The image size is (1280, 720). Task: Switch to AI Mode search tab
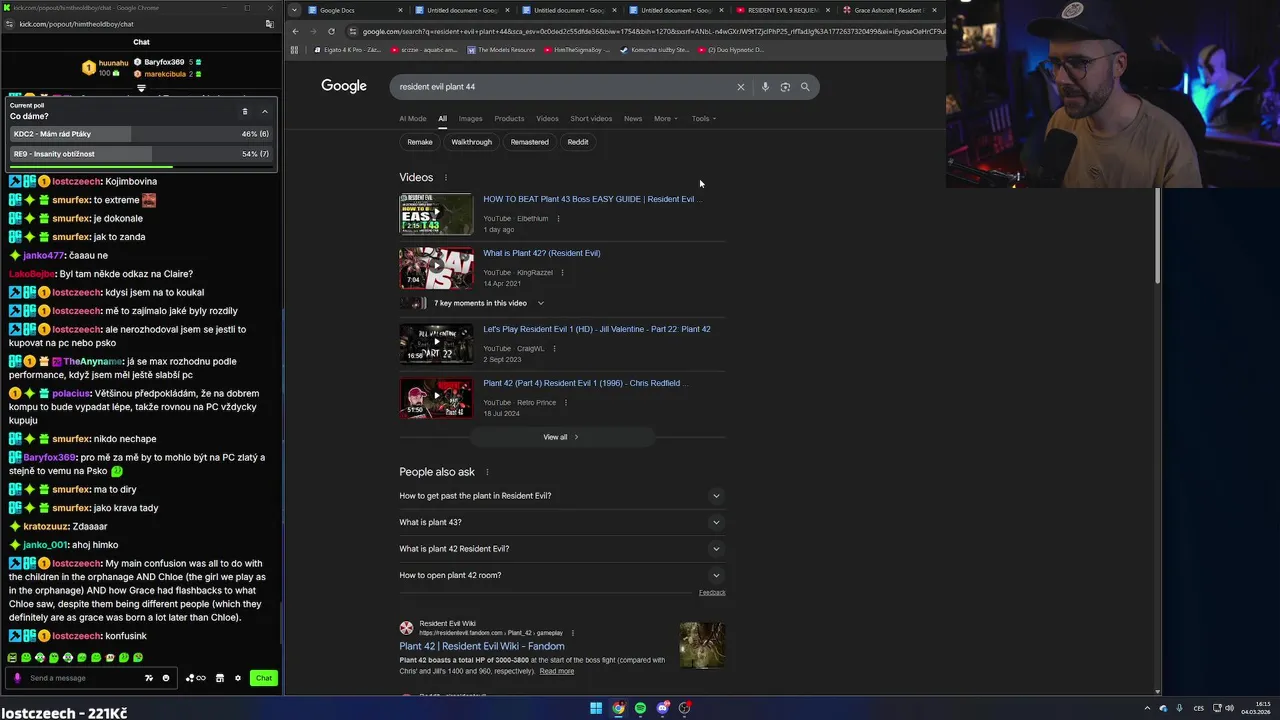[413, 118]
